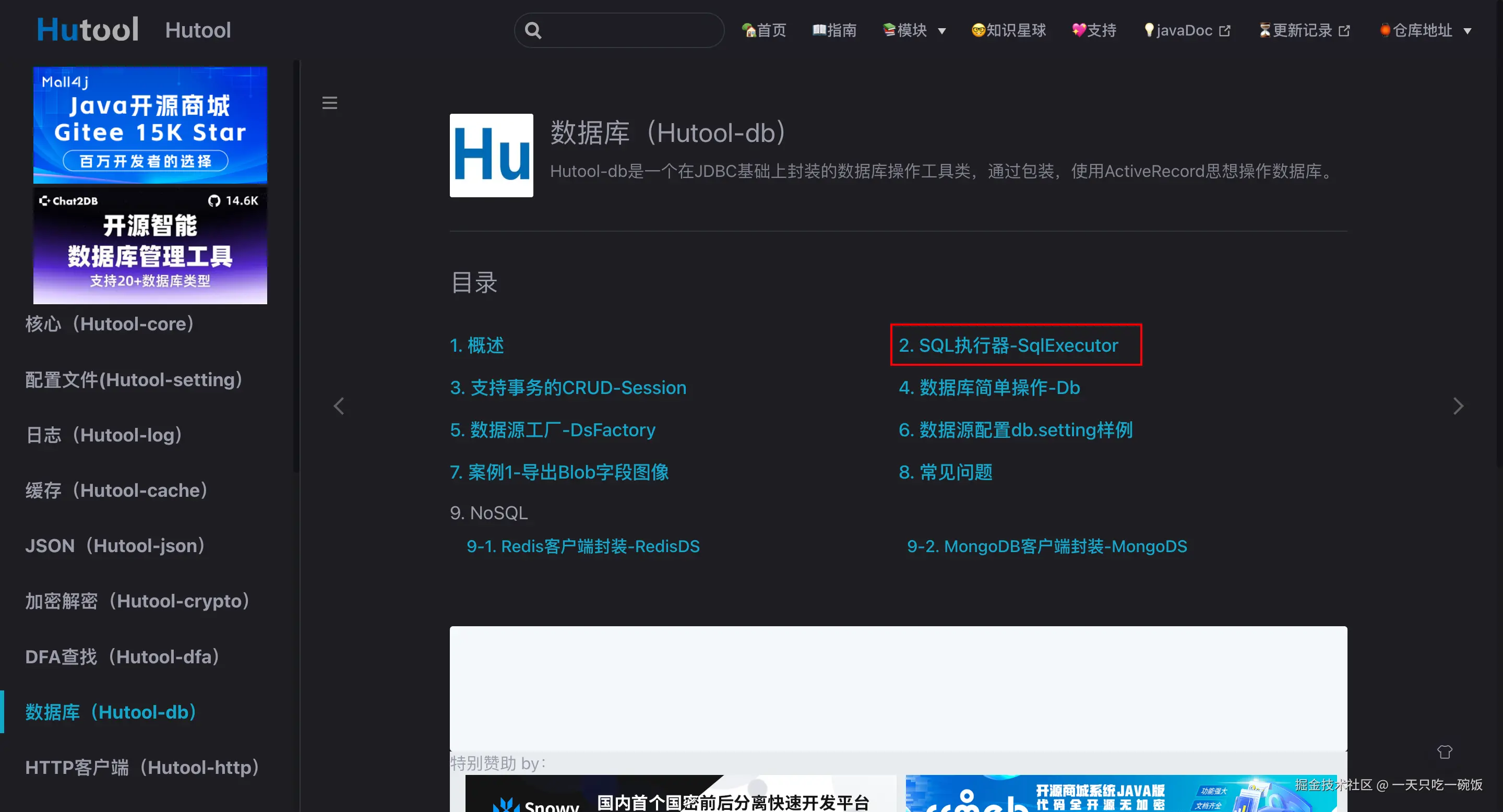Open the Mall4j Java banner

pyautogui.click(x=150, y=125)
